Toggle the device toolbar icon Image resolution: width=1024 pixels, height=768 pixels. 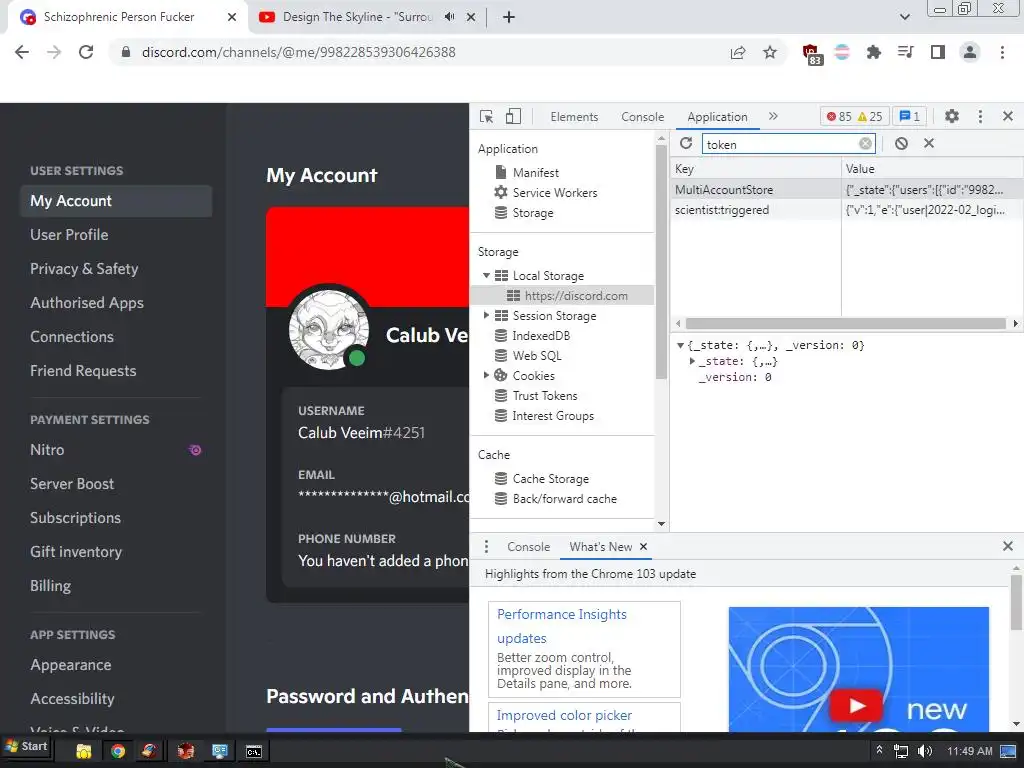(513, 116)
